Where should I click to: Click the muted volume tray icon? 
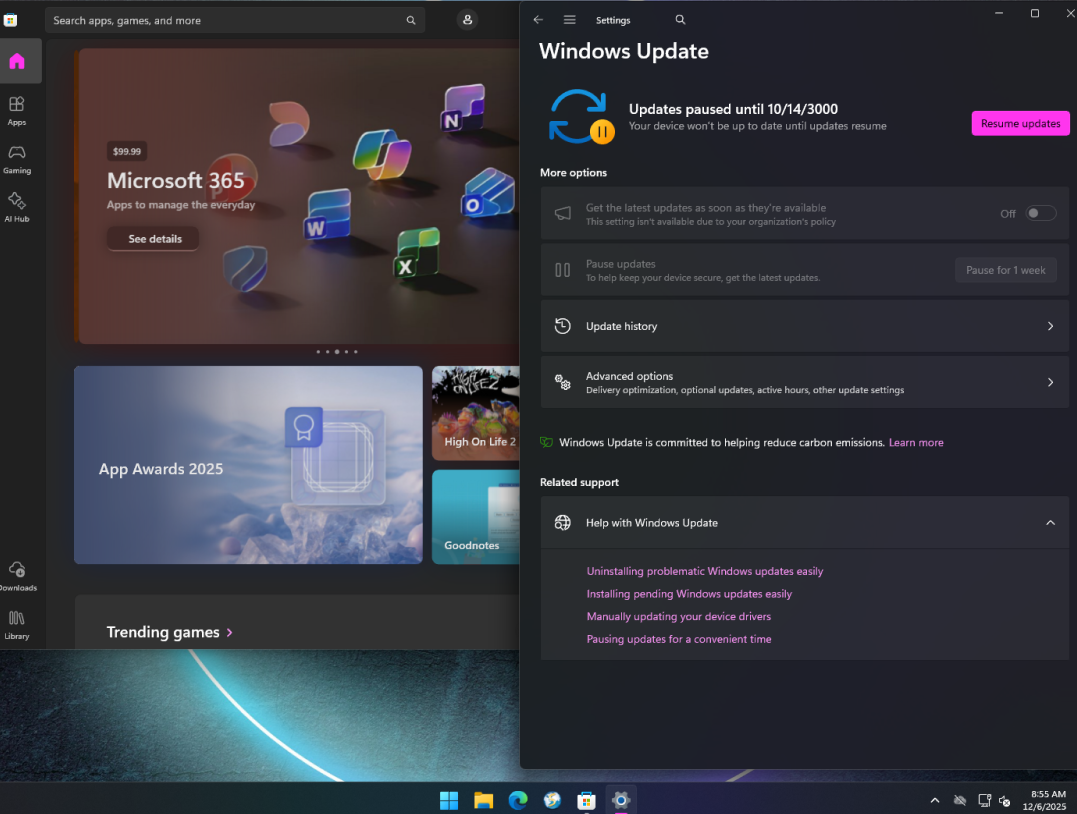coord(1005,800)
